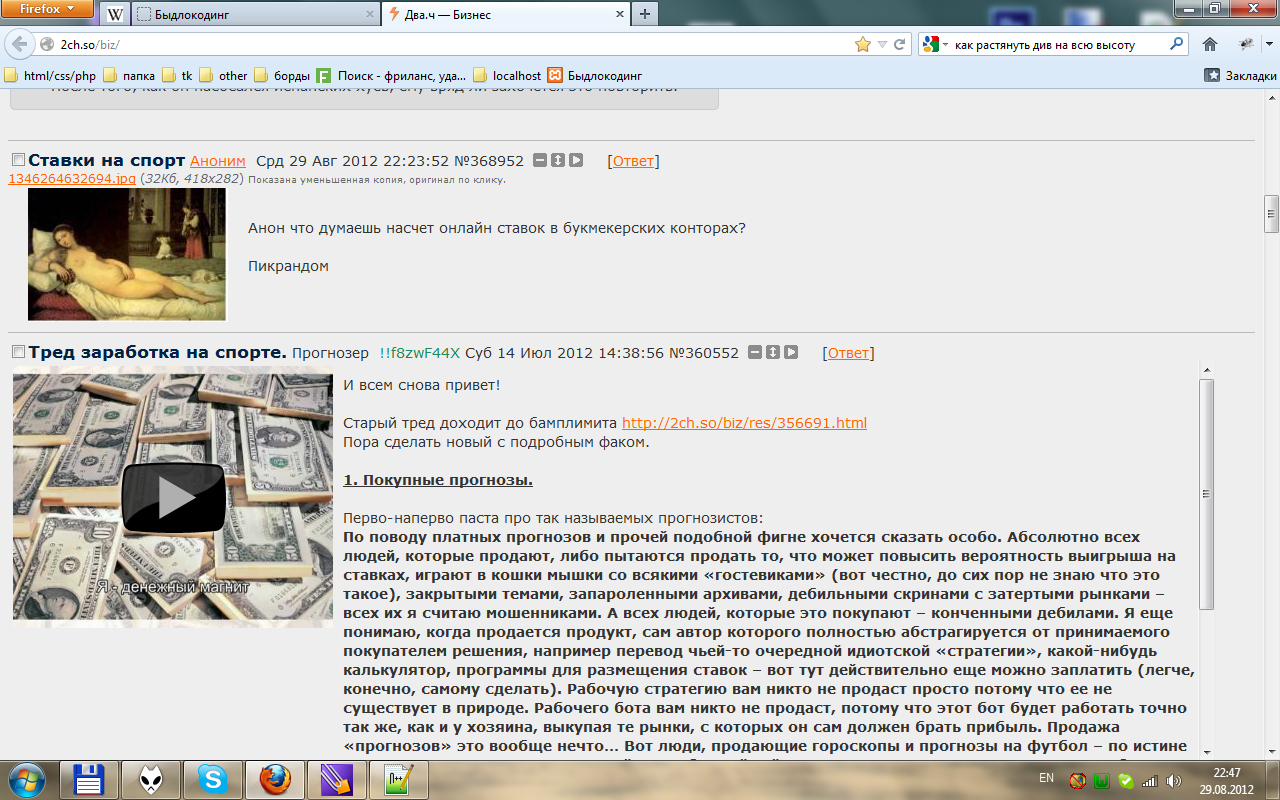Viewport: 1280px width, 800px height.
Task: Click the red blocked circle tray icon
Action: (x=1078, y=780)
